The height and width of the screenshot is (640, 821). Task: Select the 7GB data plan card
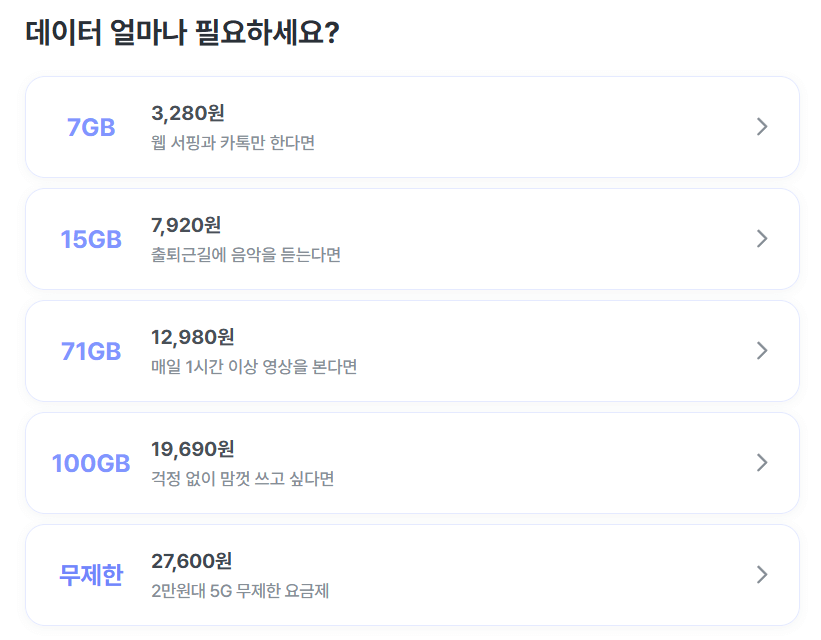click(x=410, y=127)
